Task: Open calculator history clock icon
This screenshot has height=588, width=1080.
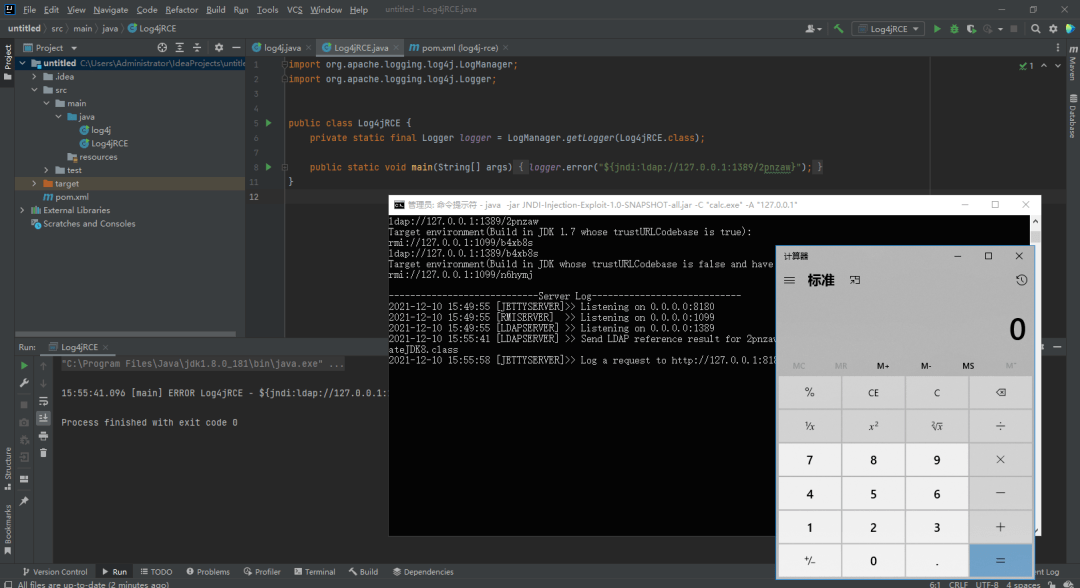Action: 1021,280
